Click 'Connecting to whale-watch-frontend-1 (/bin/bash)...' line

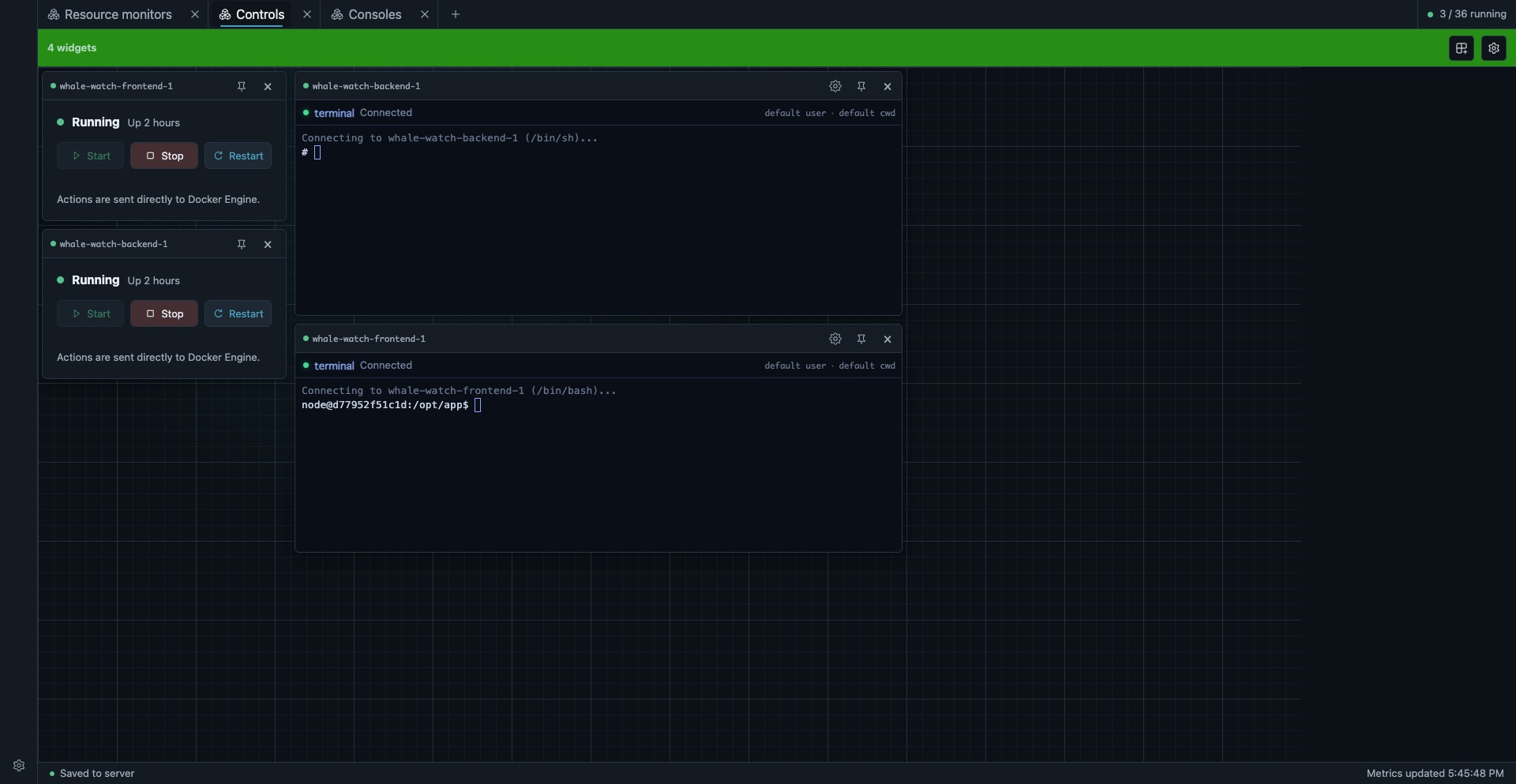tap(459, 391)
